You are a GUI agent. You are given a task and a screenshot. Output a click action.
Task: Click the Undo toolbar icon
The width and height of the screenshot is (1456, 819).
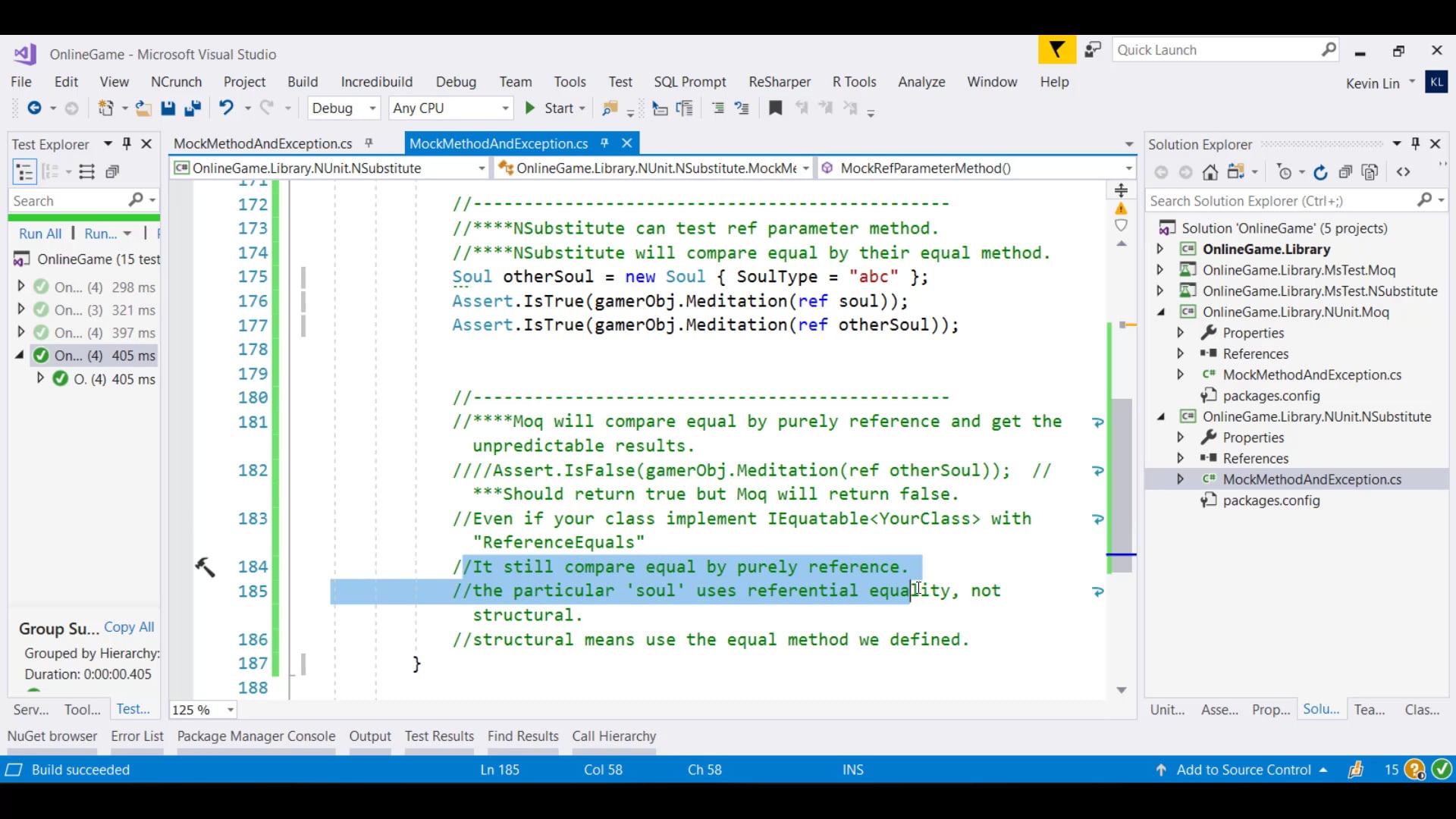point(226,108)
